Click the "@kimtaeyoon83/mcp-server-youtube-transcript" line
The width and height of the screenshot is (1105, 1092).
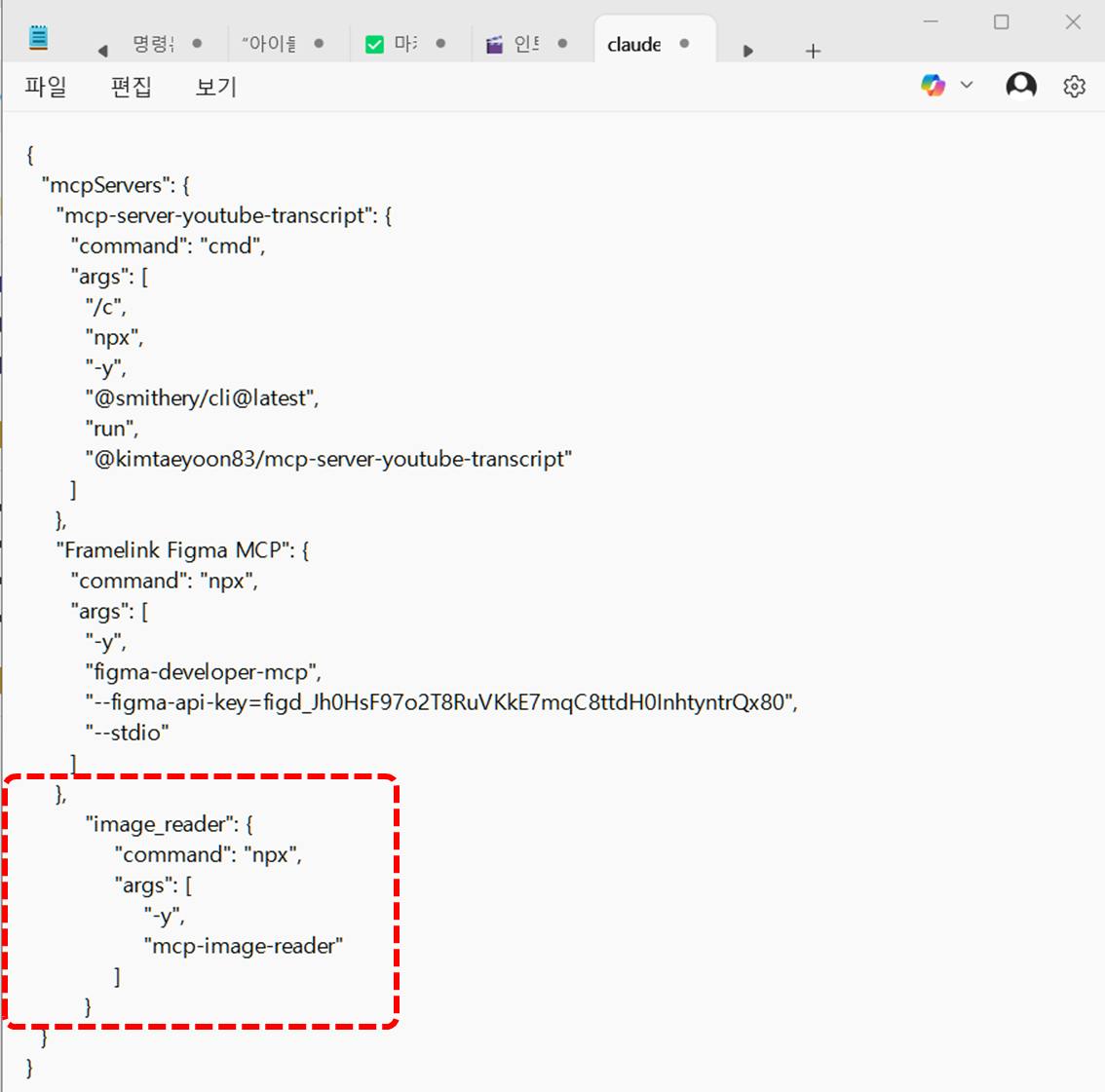[x=328, y=460]
